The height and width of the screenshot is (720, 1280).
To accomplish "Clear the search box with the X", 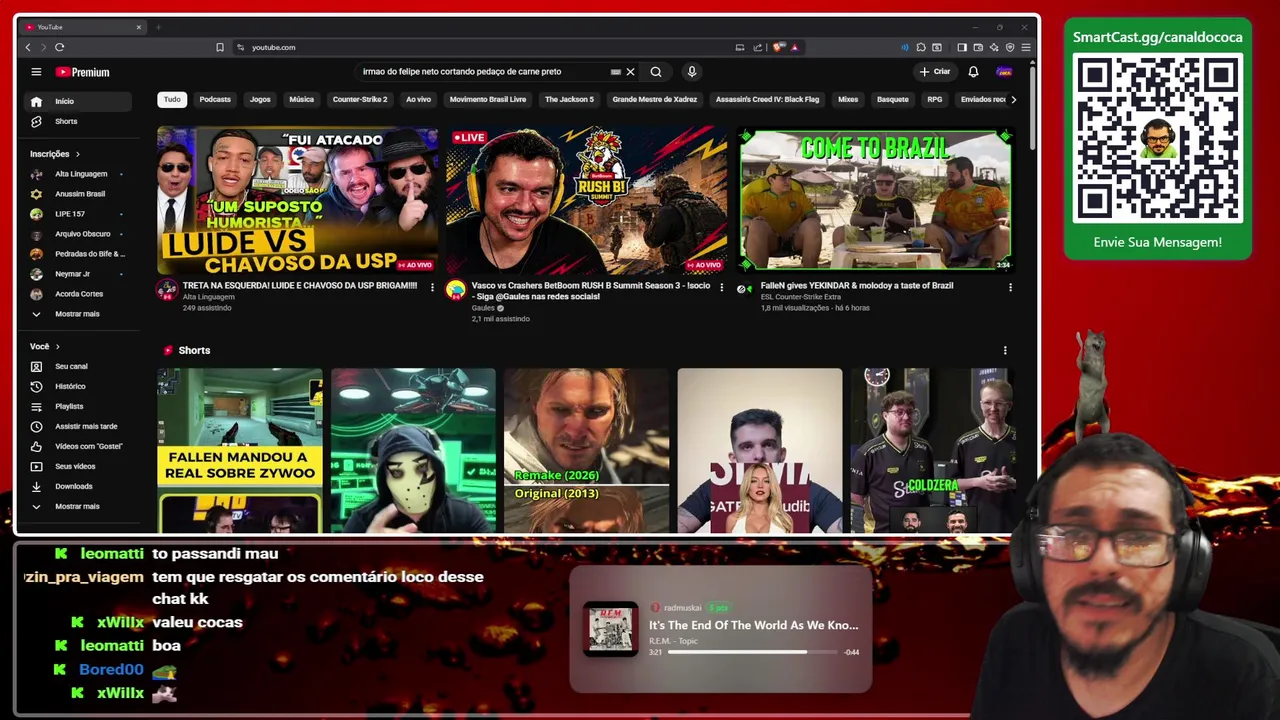I will pyautogui.click(x=630, y=72).
